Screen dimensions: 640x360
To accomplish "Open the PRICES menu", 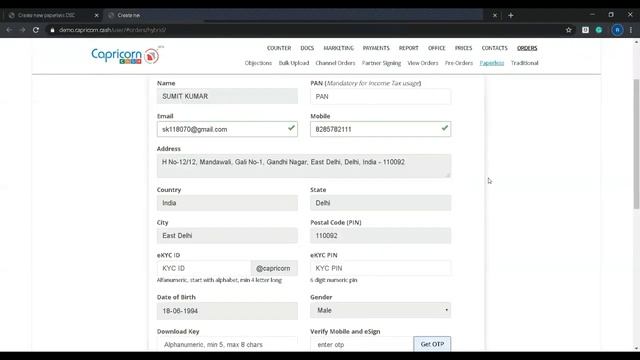I will (463, 48).
